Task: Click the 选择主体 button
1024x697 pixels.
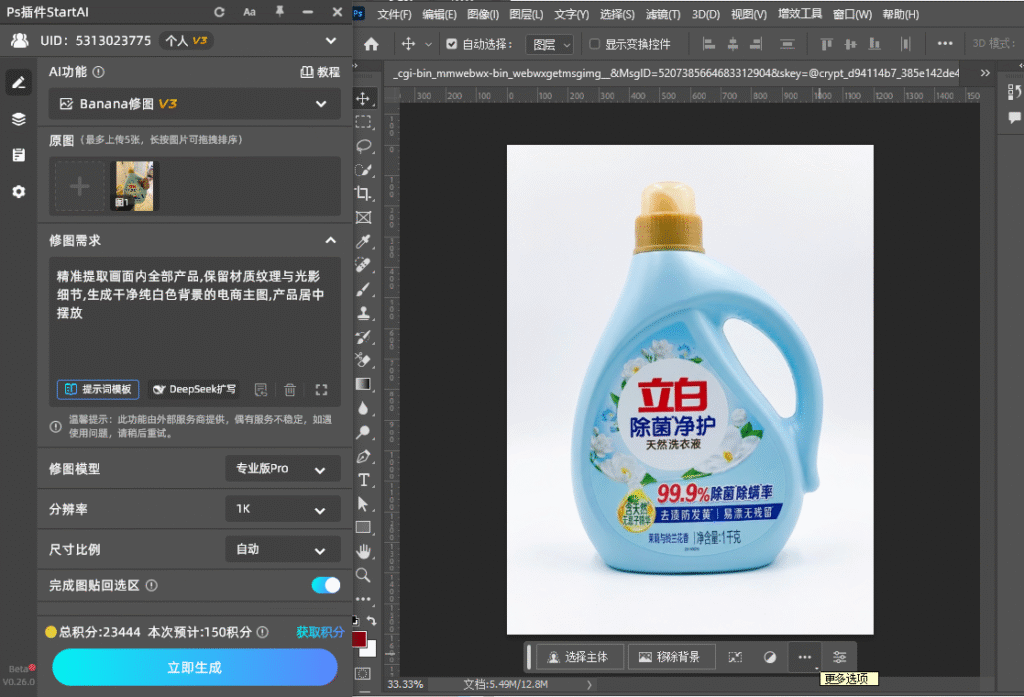Action: (579, 657)
